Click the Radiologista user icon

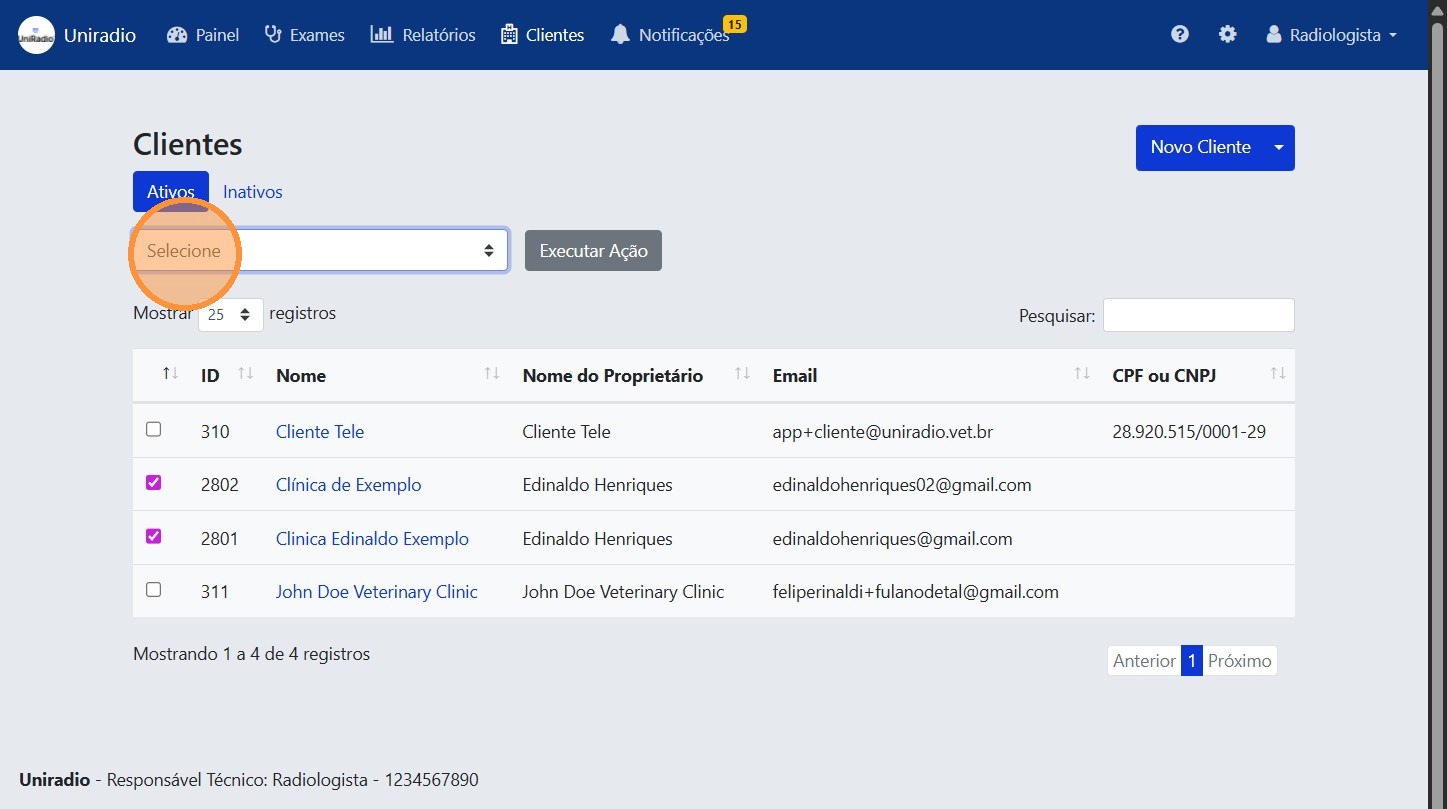coord(1273,34)
